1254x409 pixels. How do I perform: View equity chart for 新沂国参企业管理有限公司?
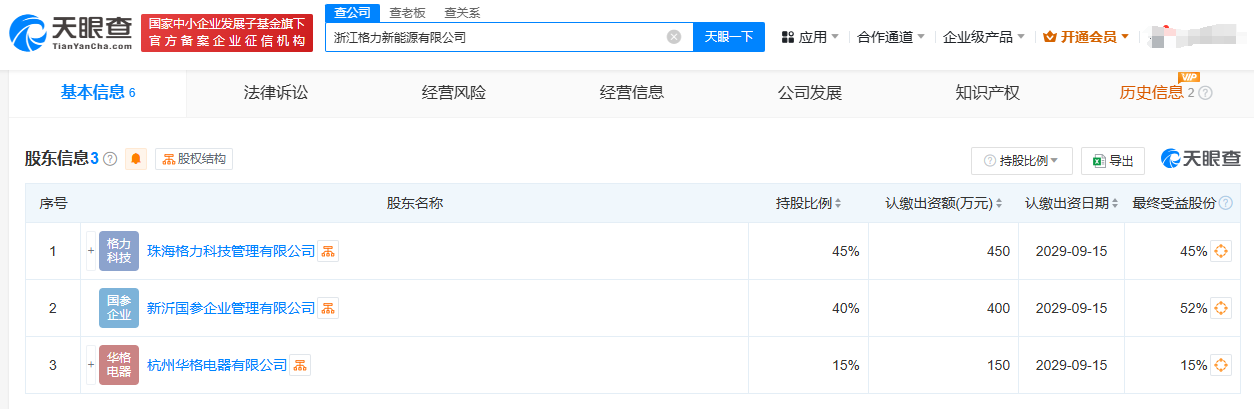[328, 308]
